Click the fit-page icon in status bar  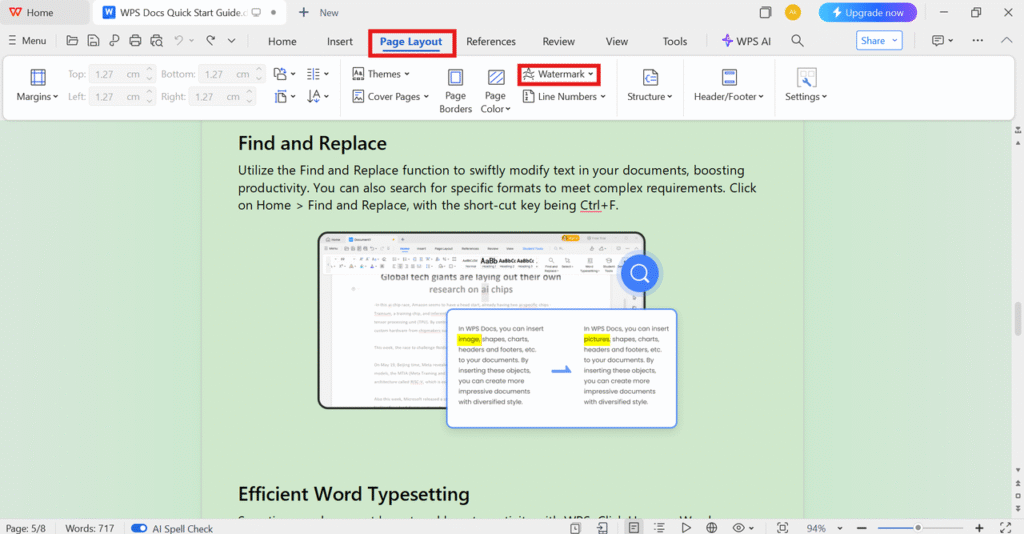(x=782, y=527)
